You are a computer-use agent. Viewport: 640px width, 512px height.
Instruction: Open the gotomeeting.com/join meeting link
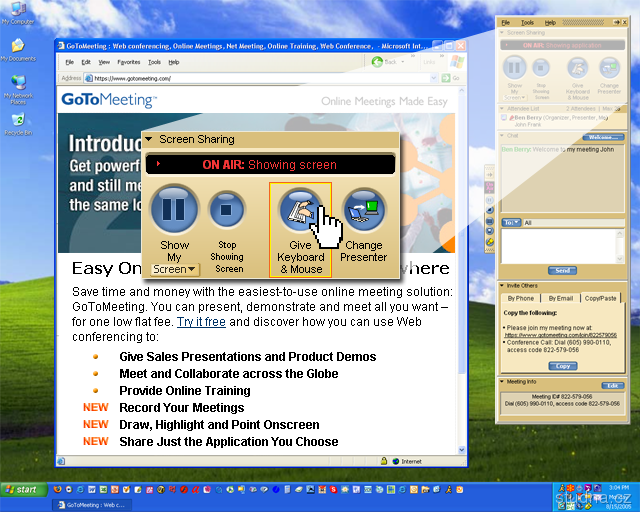pyautogui.click(x=561, y=335)
